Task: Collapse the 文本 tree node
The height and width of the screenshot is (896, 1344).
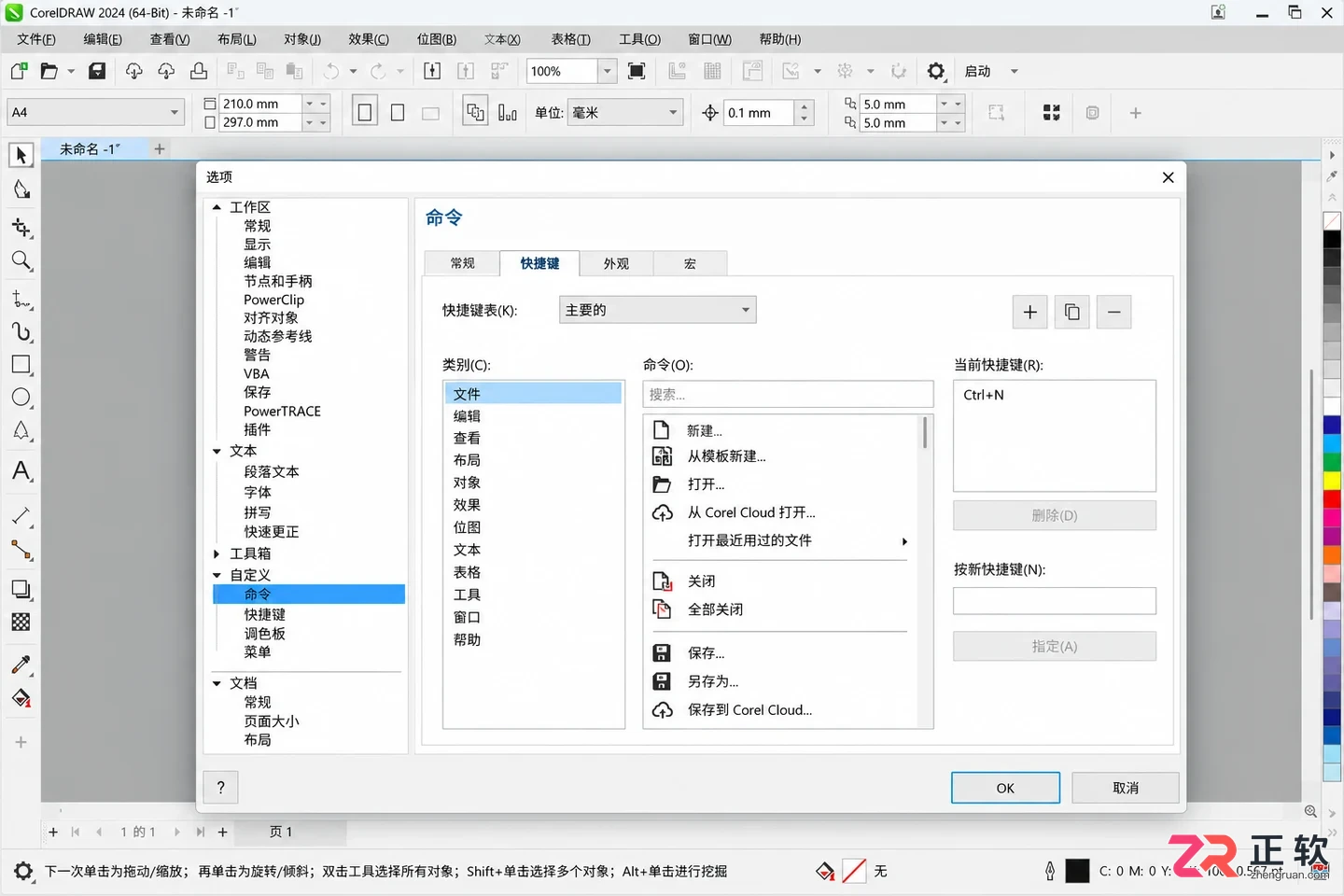Action: click(217, 452)
